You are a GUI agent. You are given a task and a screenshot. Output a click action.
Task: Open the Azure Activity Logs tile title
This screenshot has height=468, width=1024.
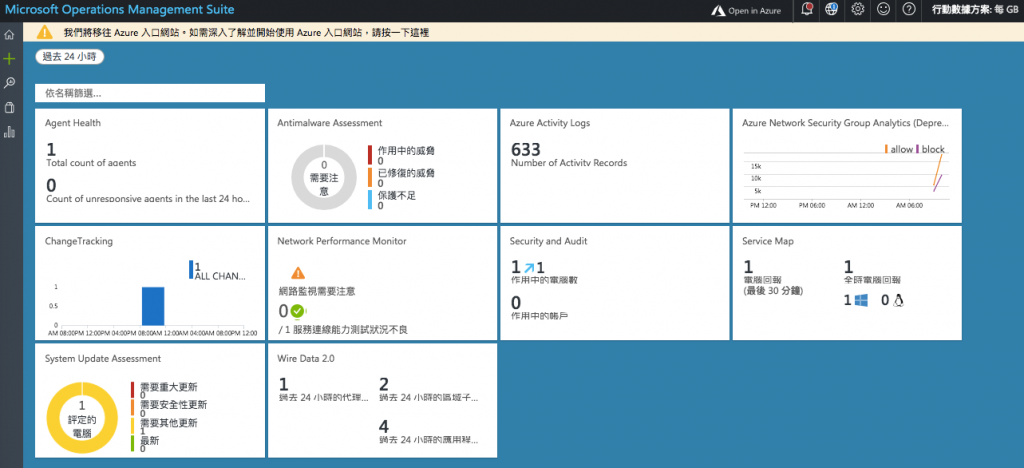point(550,123)
